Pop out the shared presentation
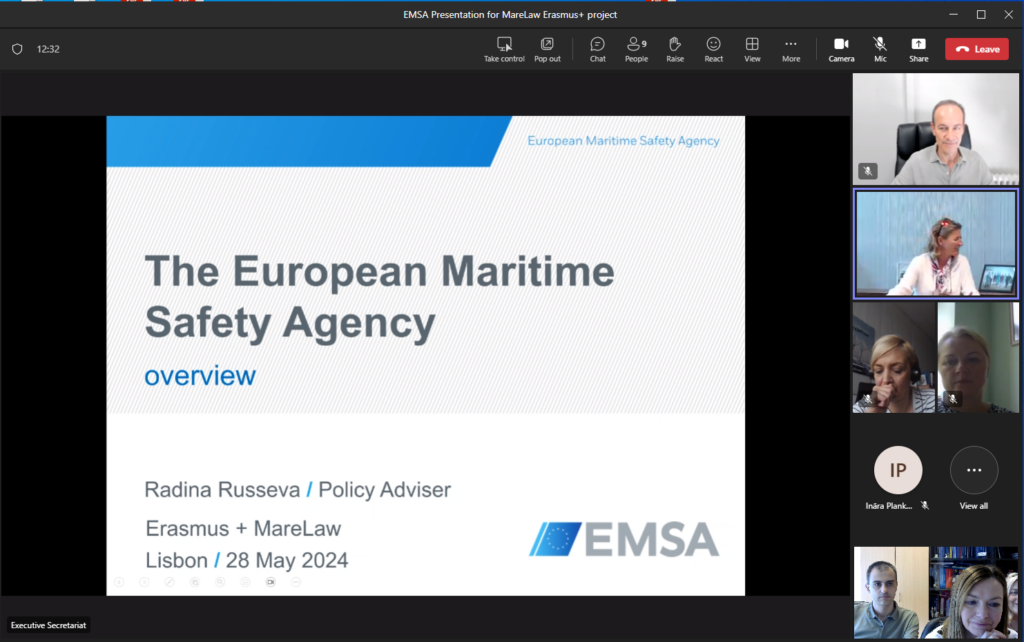This screenshot has height=642, width=1024. pyautogui.click(x=547, y=48)
